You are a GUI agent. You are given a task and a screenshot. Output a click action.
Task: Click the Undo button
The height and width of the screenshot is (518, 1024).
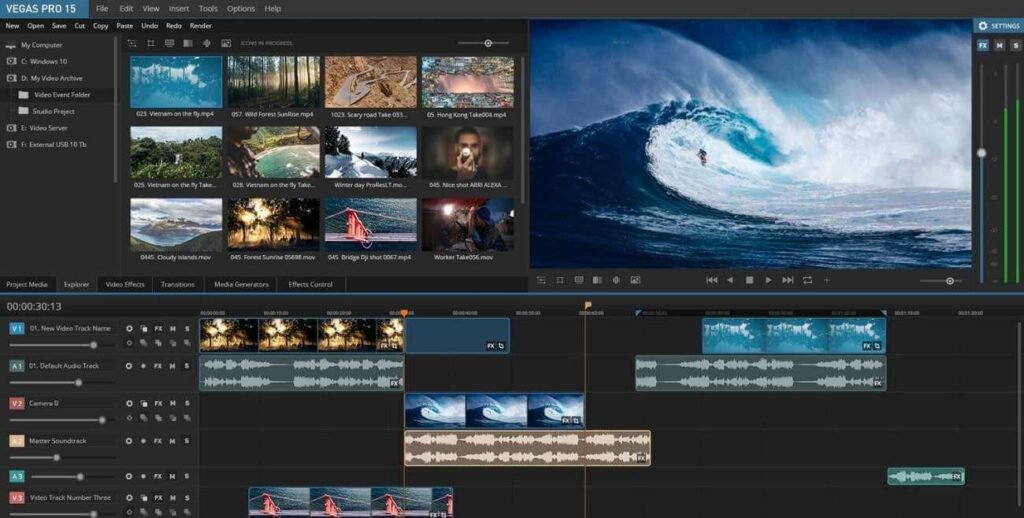pyautogui.click(x=150, y=26)
